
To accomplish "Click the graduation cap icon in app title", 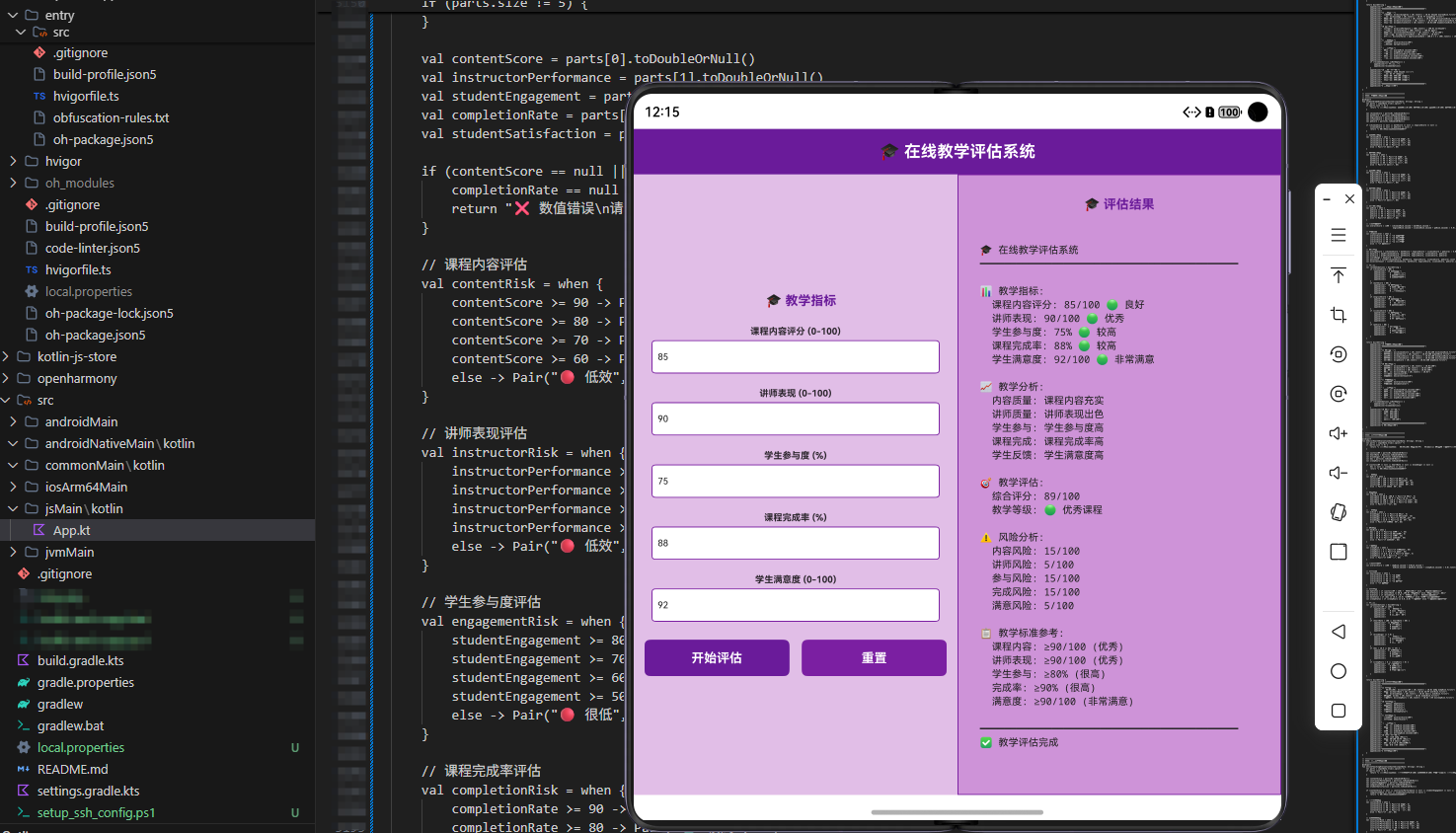I will click(889, 151).
